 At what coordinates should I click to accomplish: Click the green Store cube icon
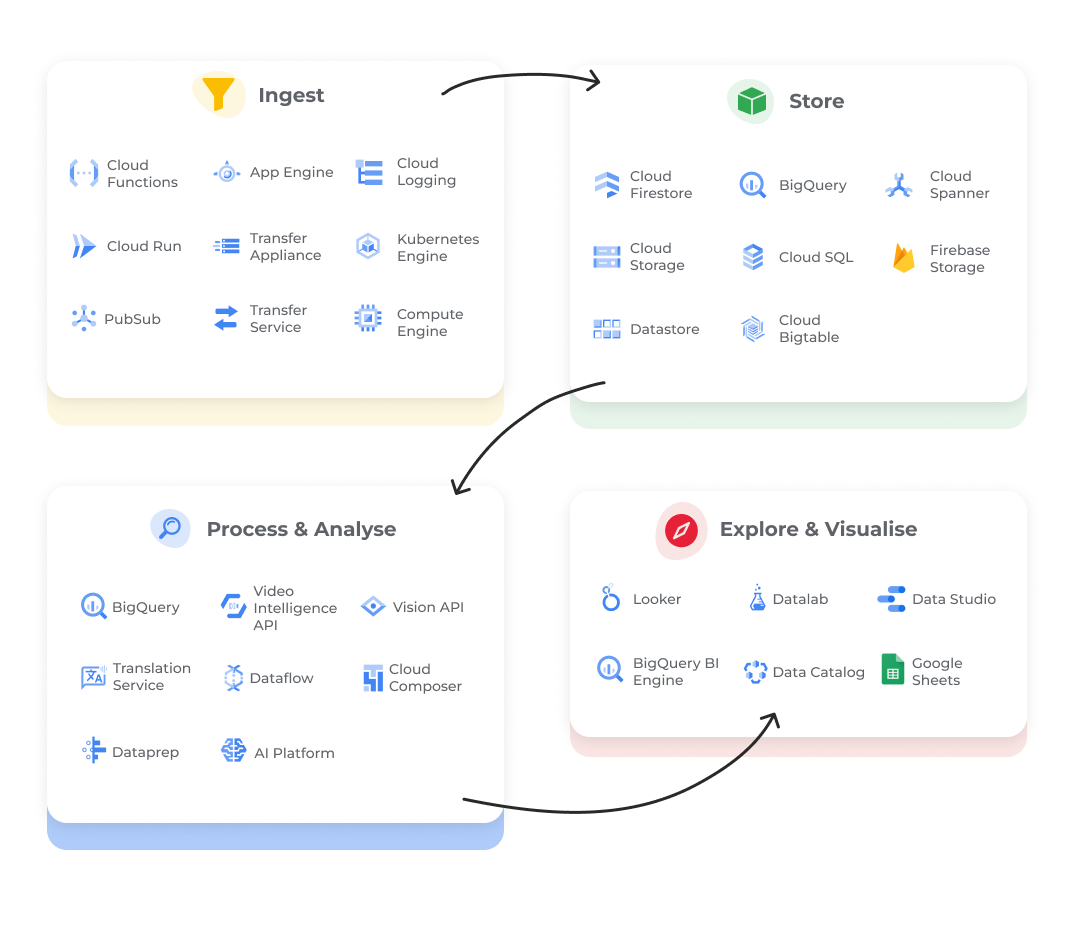[x=751, y=101]
